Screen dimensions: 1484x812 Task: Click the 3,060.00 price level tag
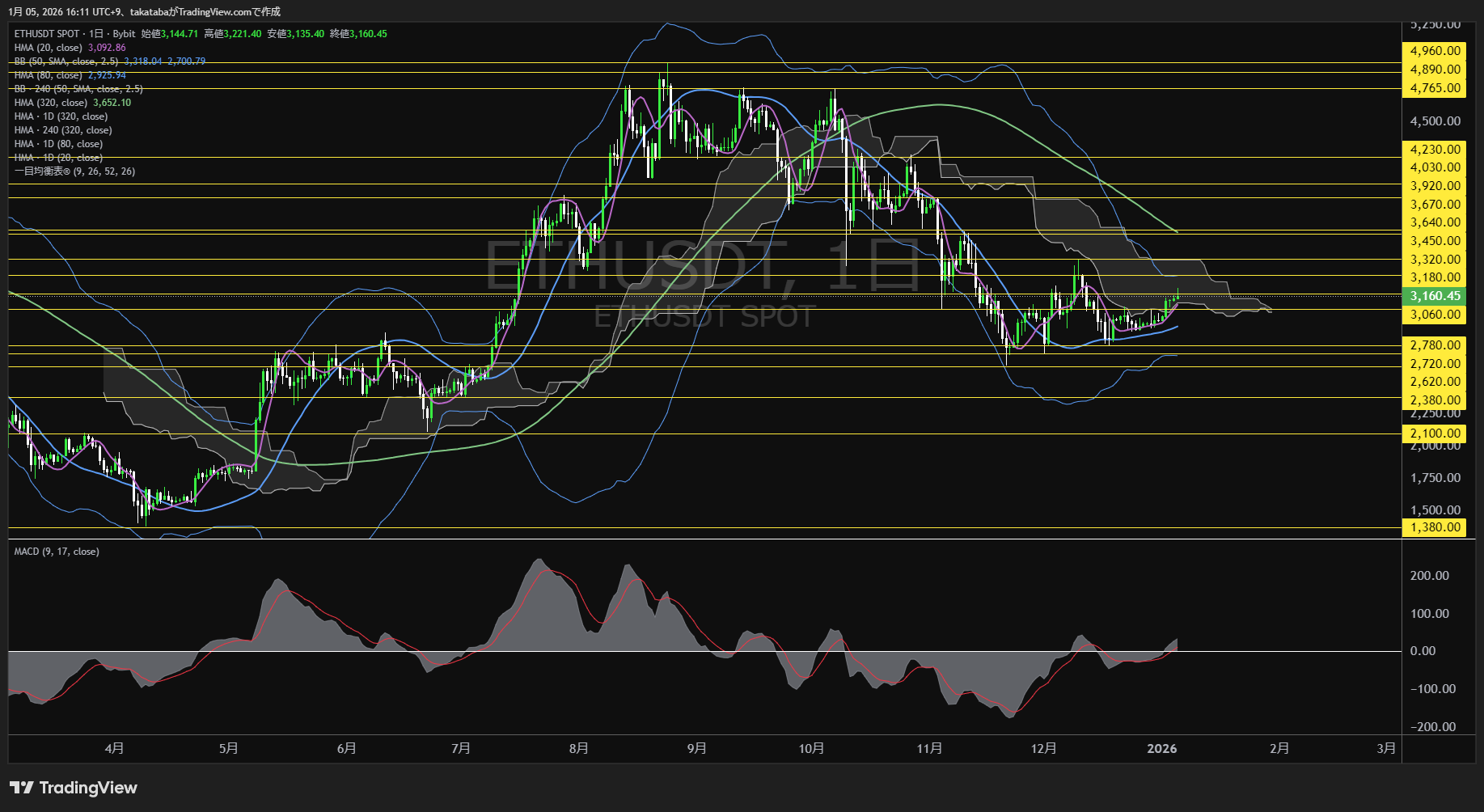point(1434,315)
